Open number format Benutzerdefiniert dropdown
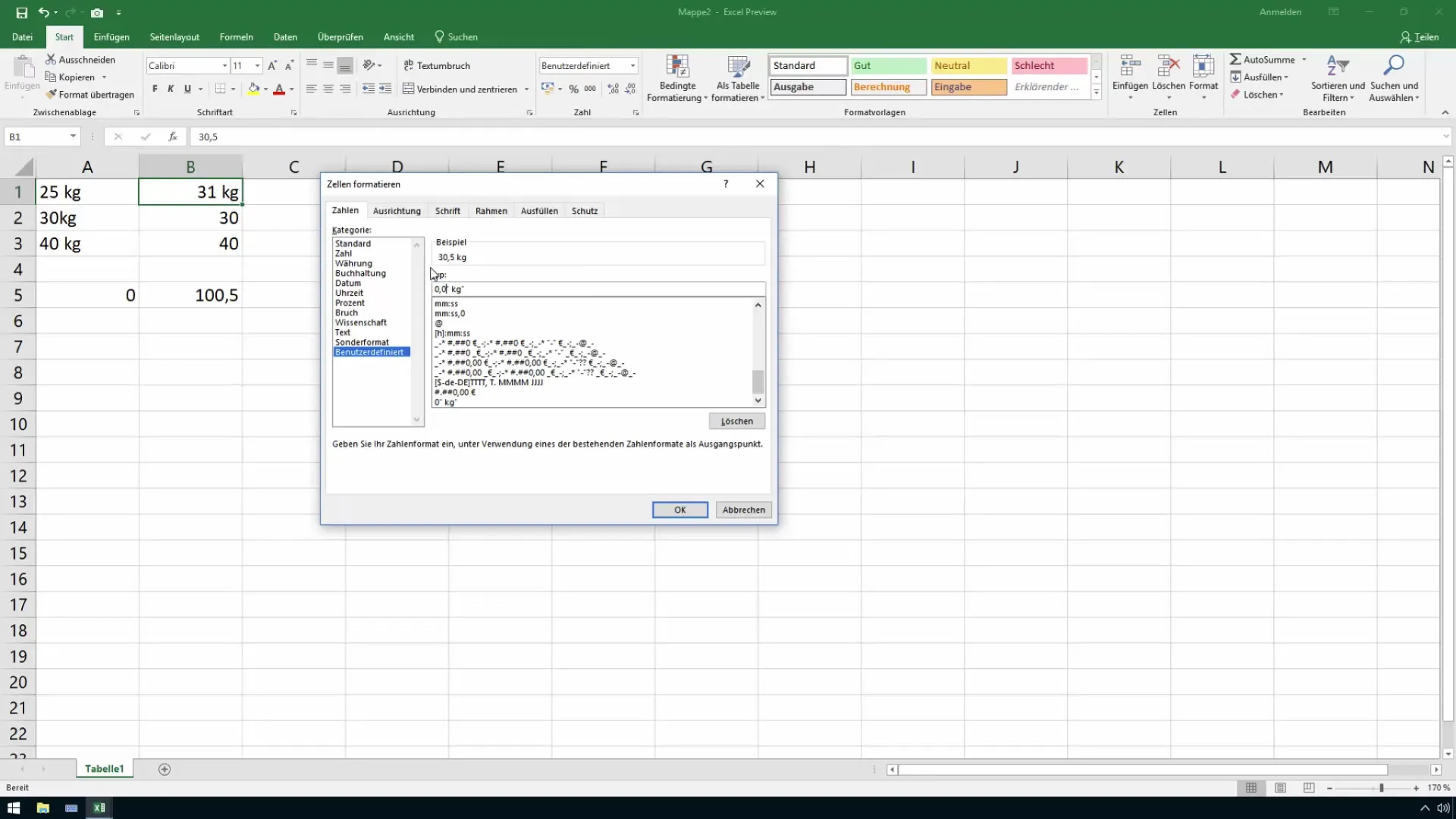 [632, 66]
